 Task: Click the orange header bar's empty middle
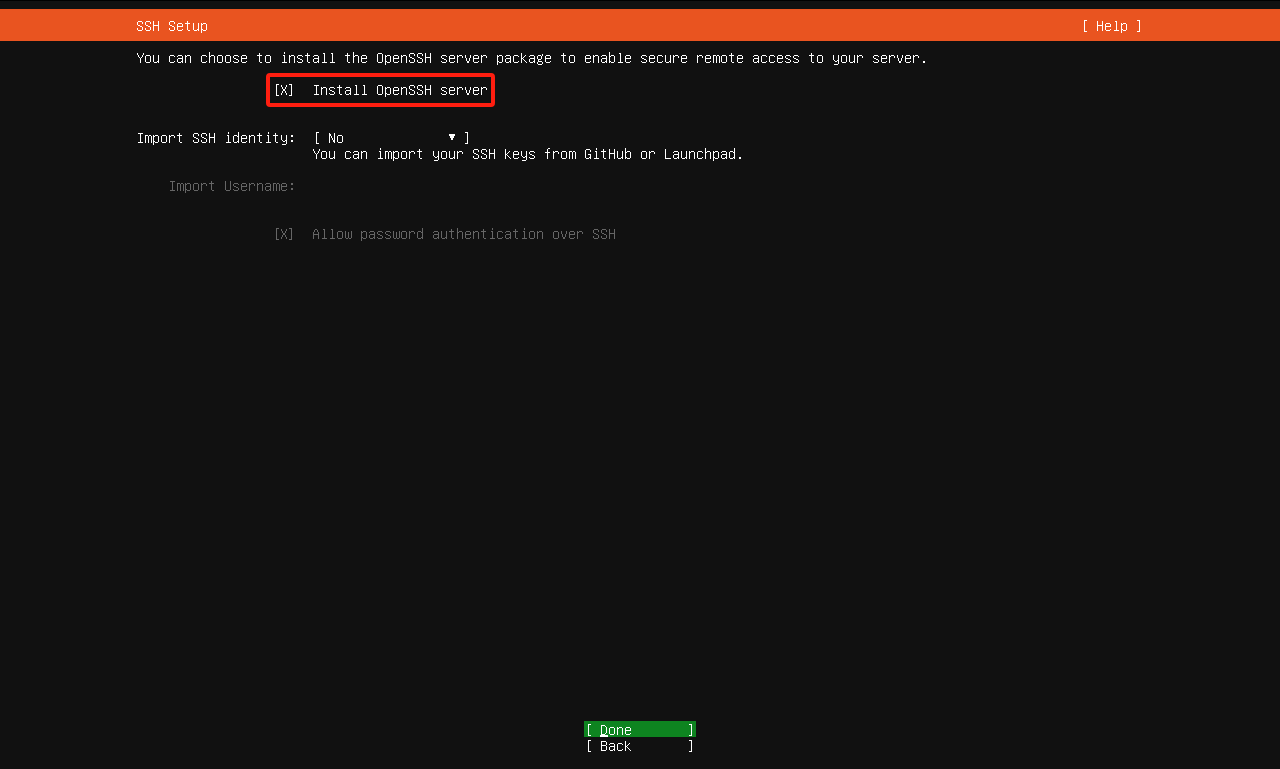click(640, 26)
